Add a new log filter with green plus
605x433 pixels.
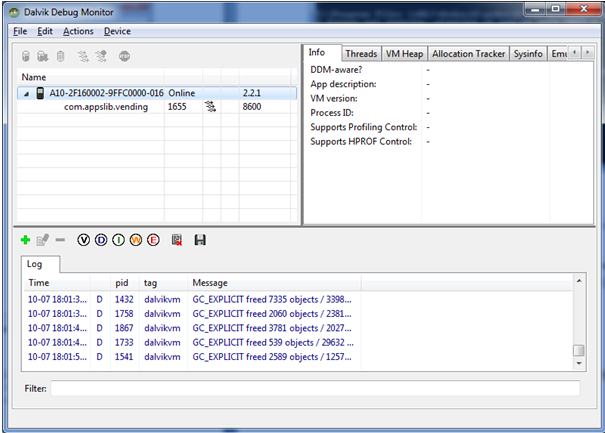[25, 240]
